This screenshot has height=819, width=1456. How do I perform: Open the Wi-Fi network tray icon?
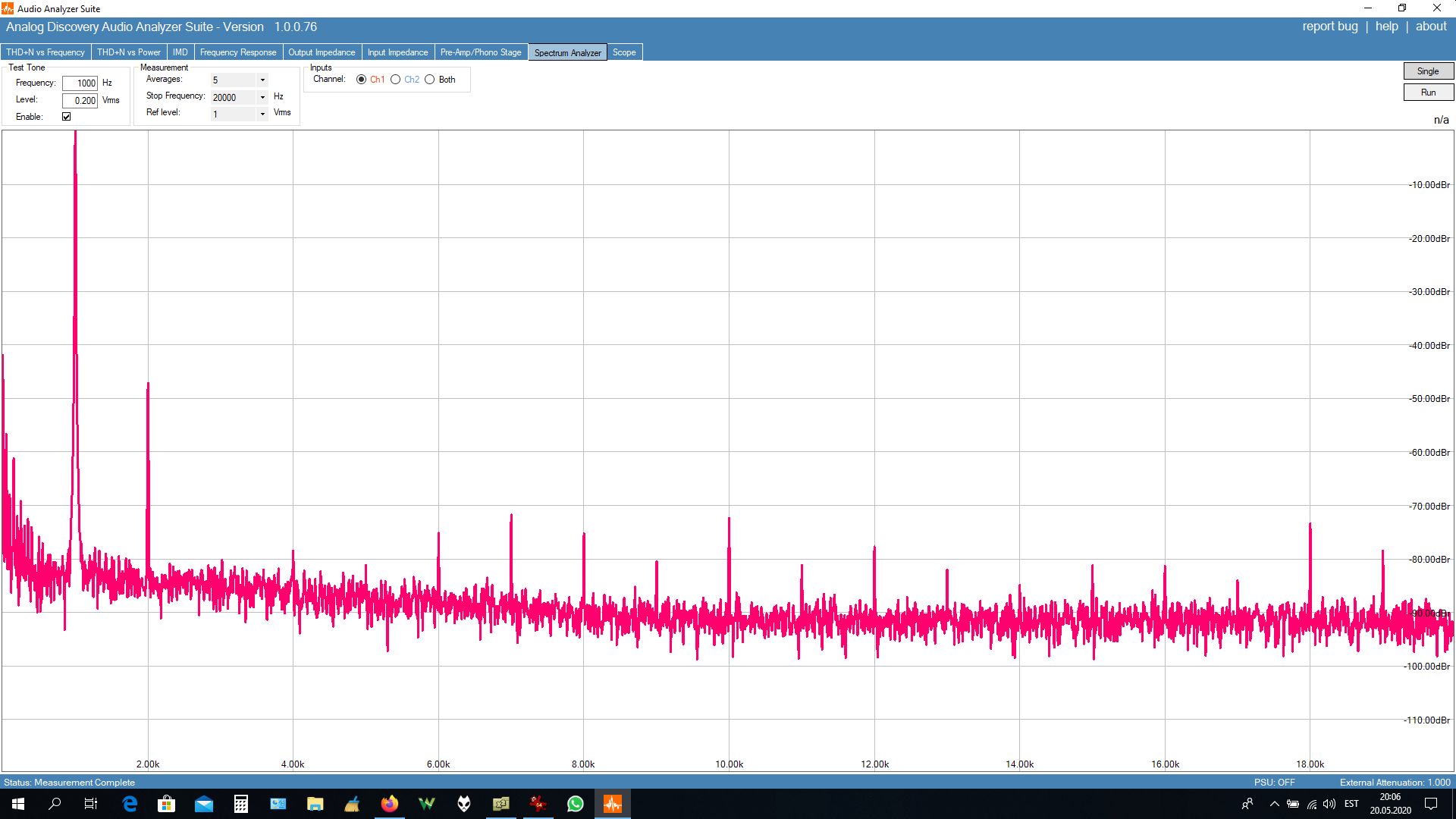click(1311, 804)
